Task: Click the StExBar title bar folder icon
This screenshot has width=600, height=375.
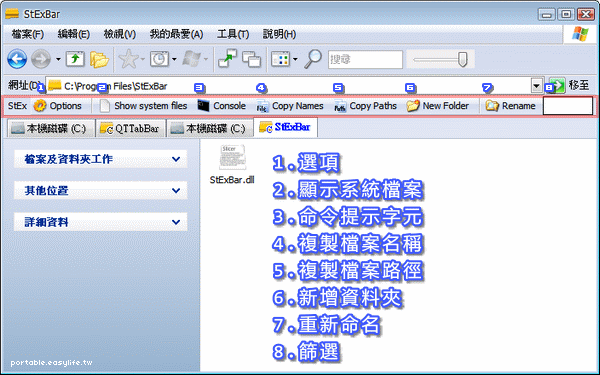Action: (12, 14)
